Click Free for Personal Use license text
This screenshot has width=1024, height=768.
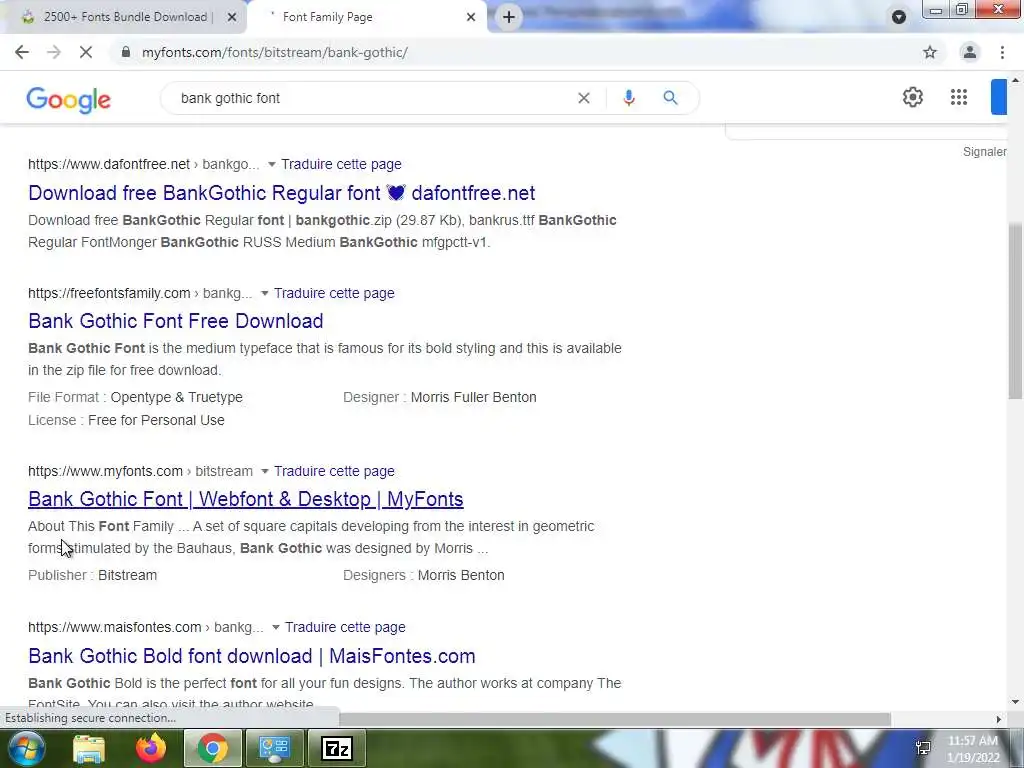[156, 420]
